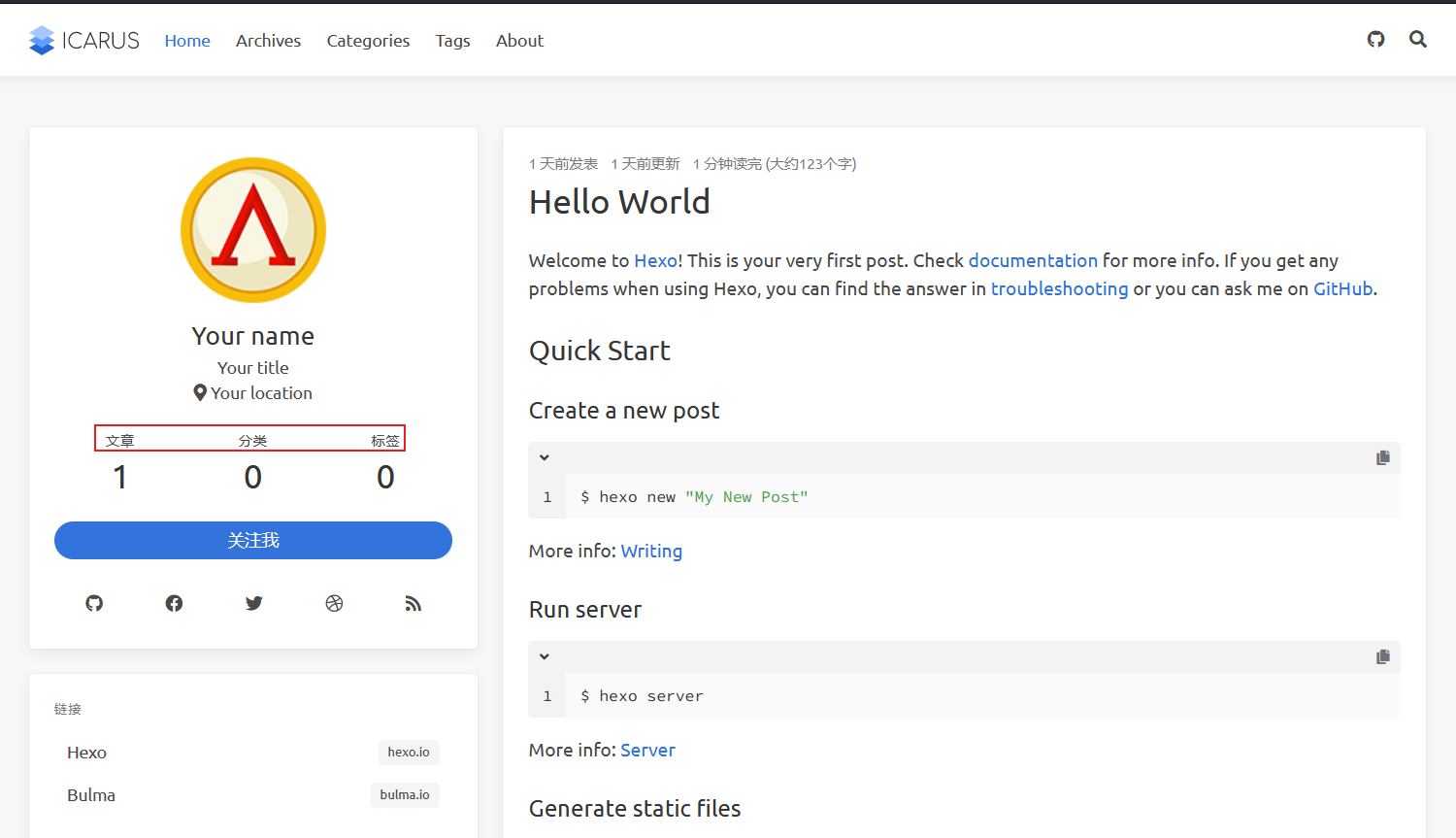Open Facebook icon in profile card
The image size is (1456, 838).
[x=174, y=604]
